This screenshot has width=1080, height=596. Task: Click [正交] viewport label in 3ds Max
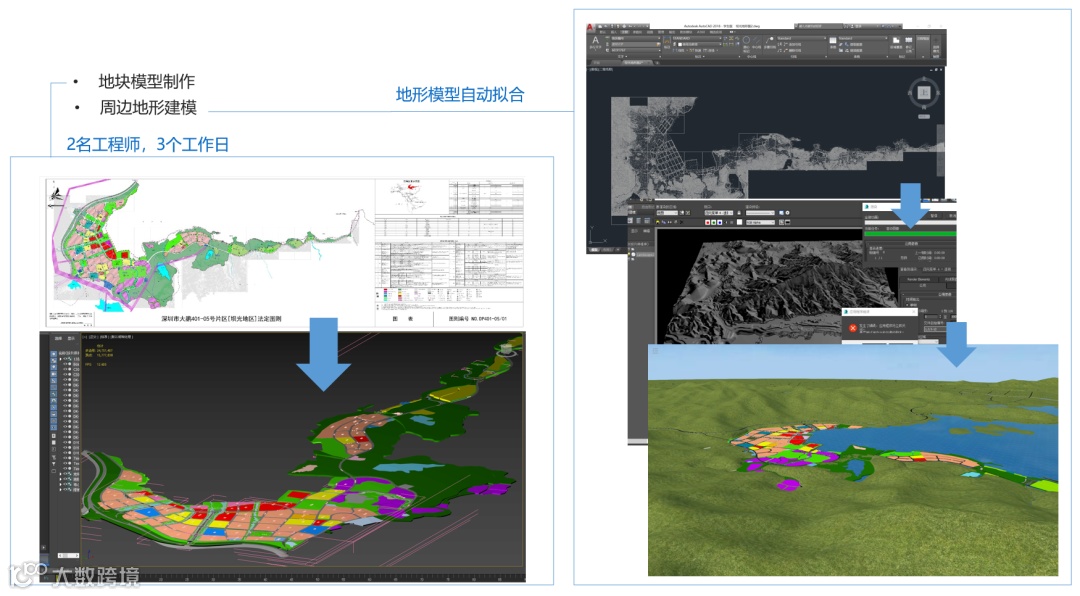(x=92, y=337)
